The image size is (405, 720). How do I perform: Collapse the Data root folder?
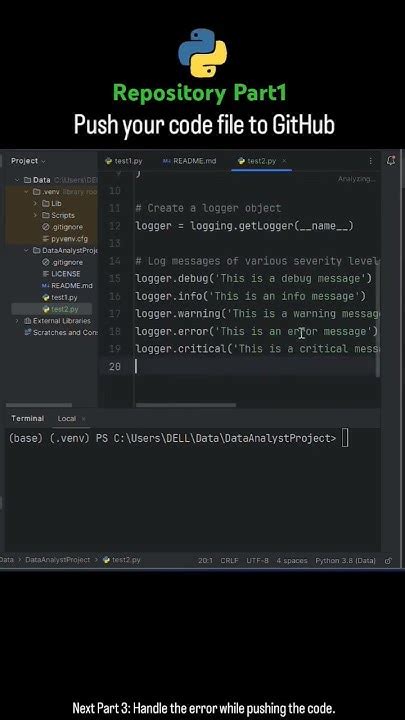tap(17, 180)
